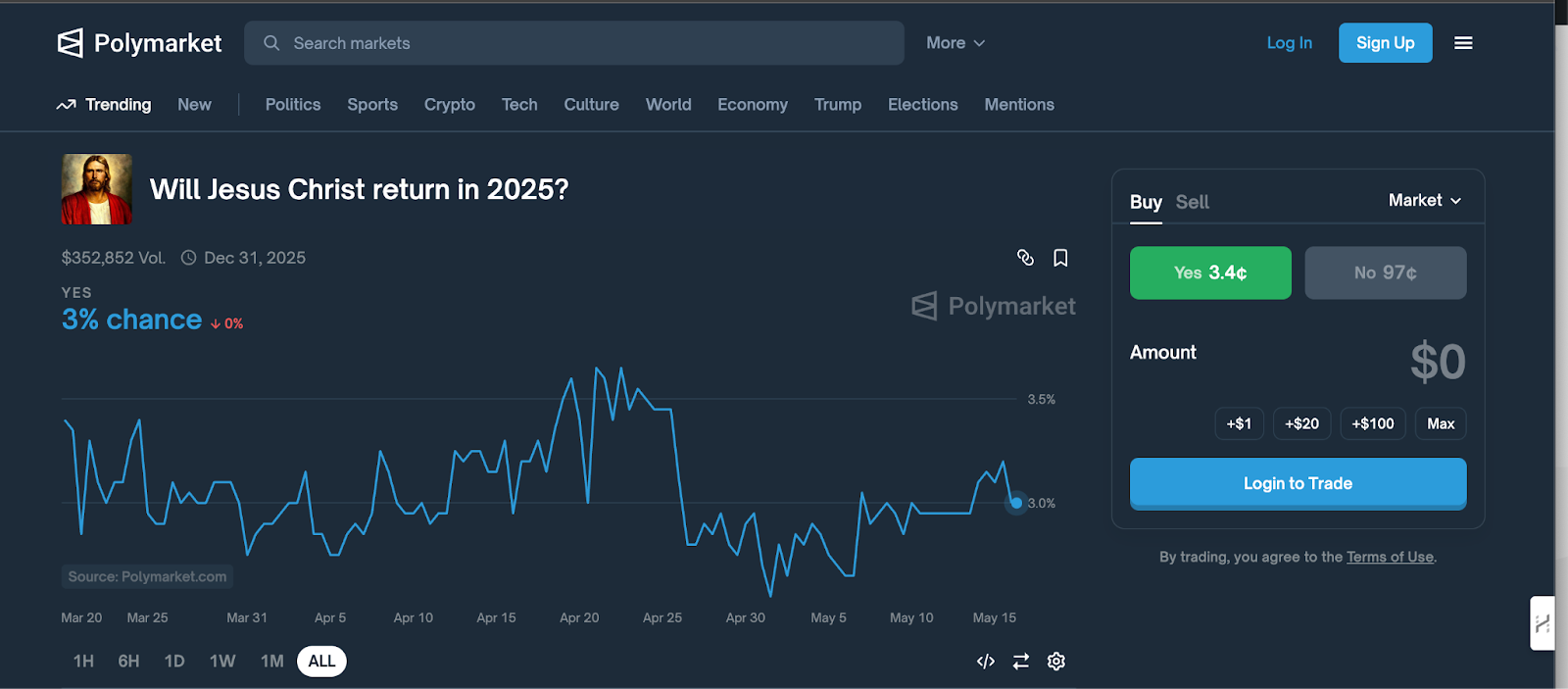Screen dimensions: 1568x689
Task: Go to Culture category
Action: point(591,105)
